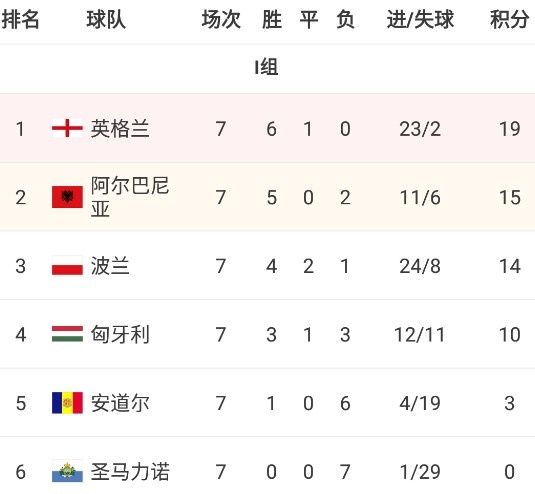Open the 圣马力诺 team page

coord(130,471)
